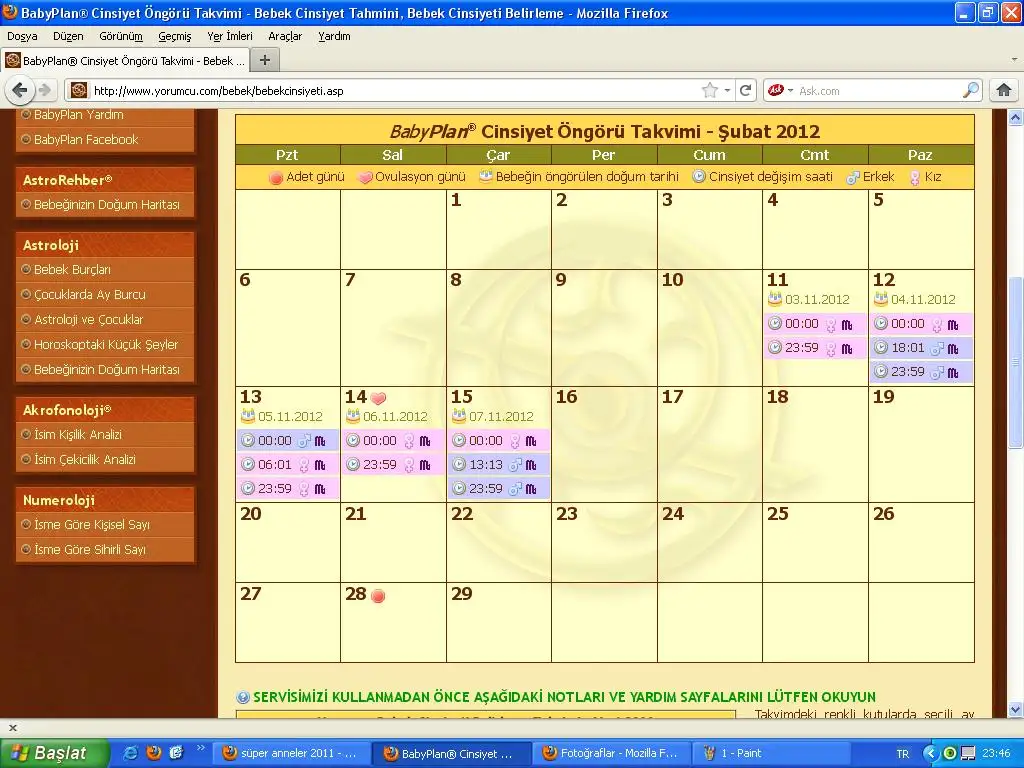This screenshot has width=1024, height=768.
Task: Open İsme Göre Sihirli Sayı link
Action: tap(89, 549)
